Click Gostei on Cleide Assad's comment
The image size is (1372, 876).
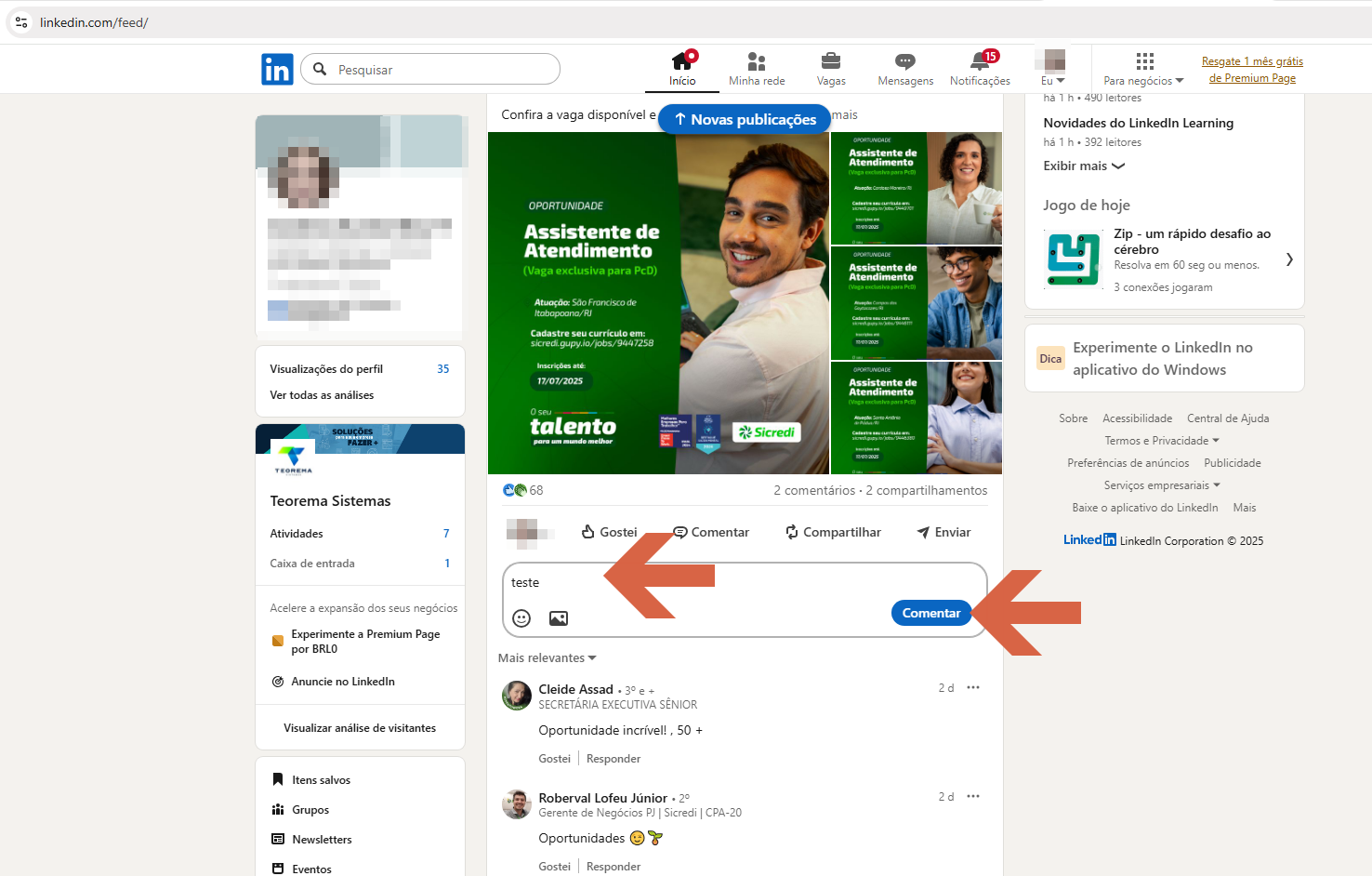click(555, 759)
